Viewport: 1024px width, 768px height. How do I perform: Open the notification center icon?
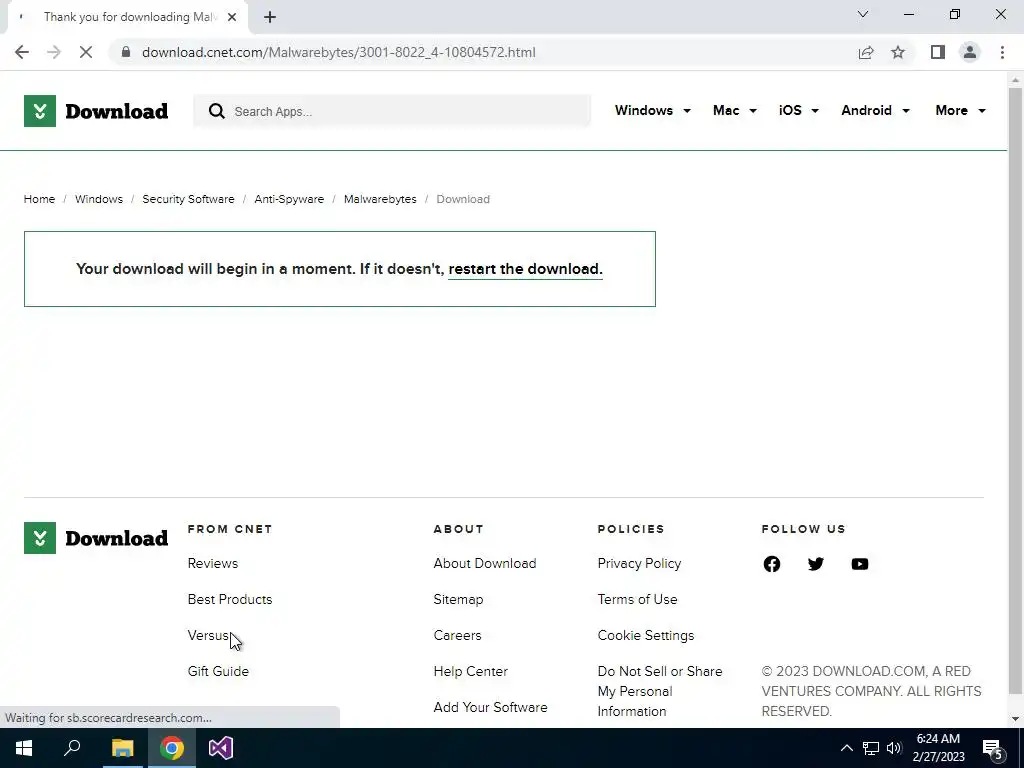coord(993,749)
